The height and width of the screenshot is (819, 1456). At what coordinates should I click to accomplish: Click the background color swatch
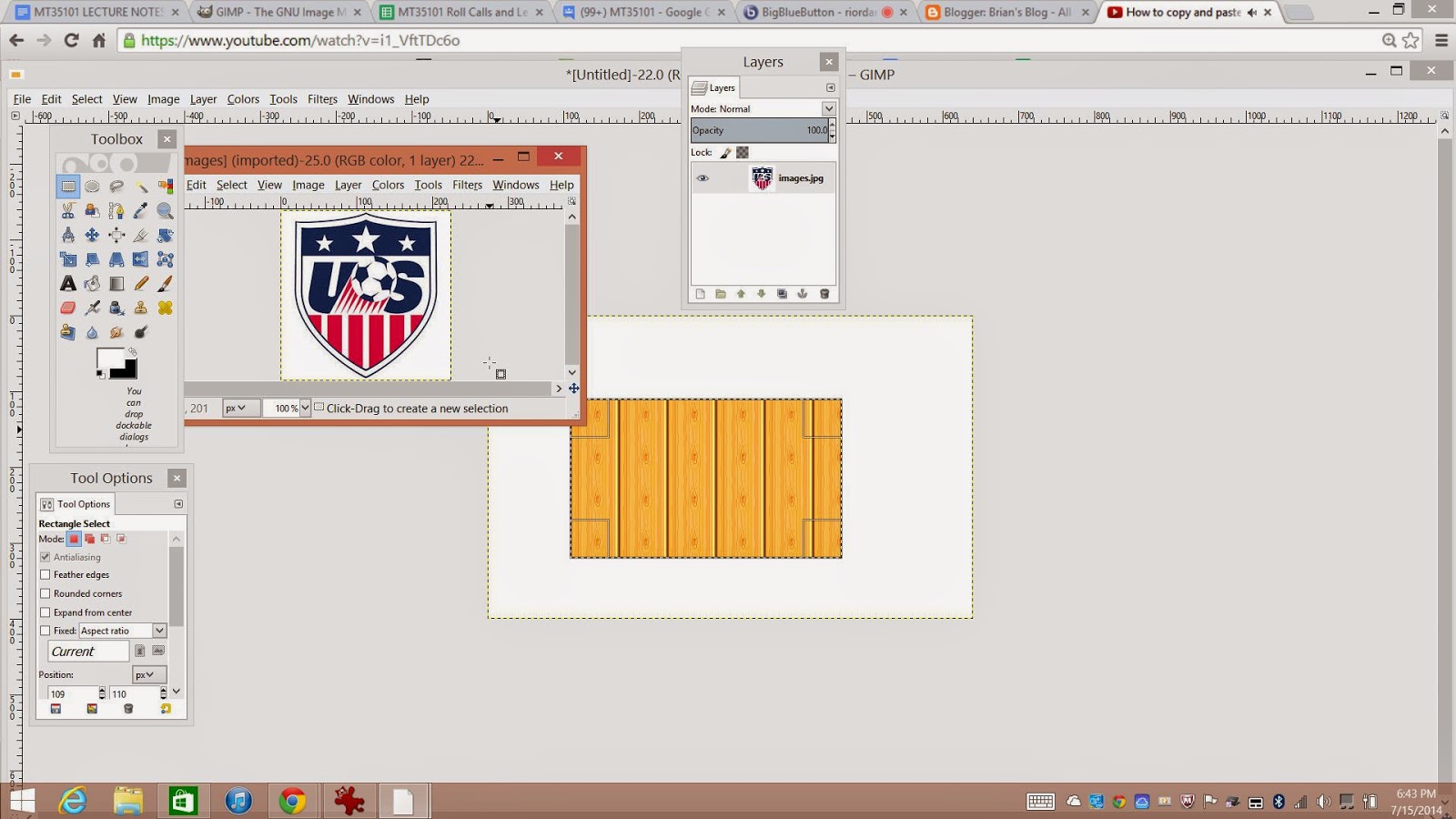tap(127, 370)
